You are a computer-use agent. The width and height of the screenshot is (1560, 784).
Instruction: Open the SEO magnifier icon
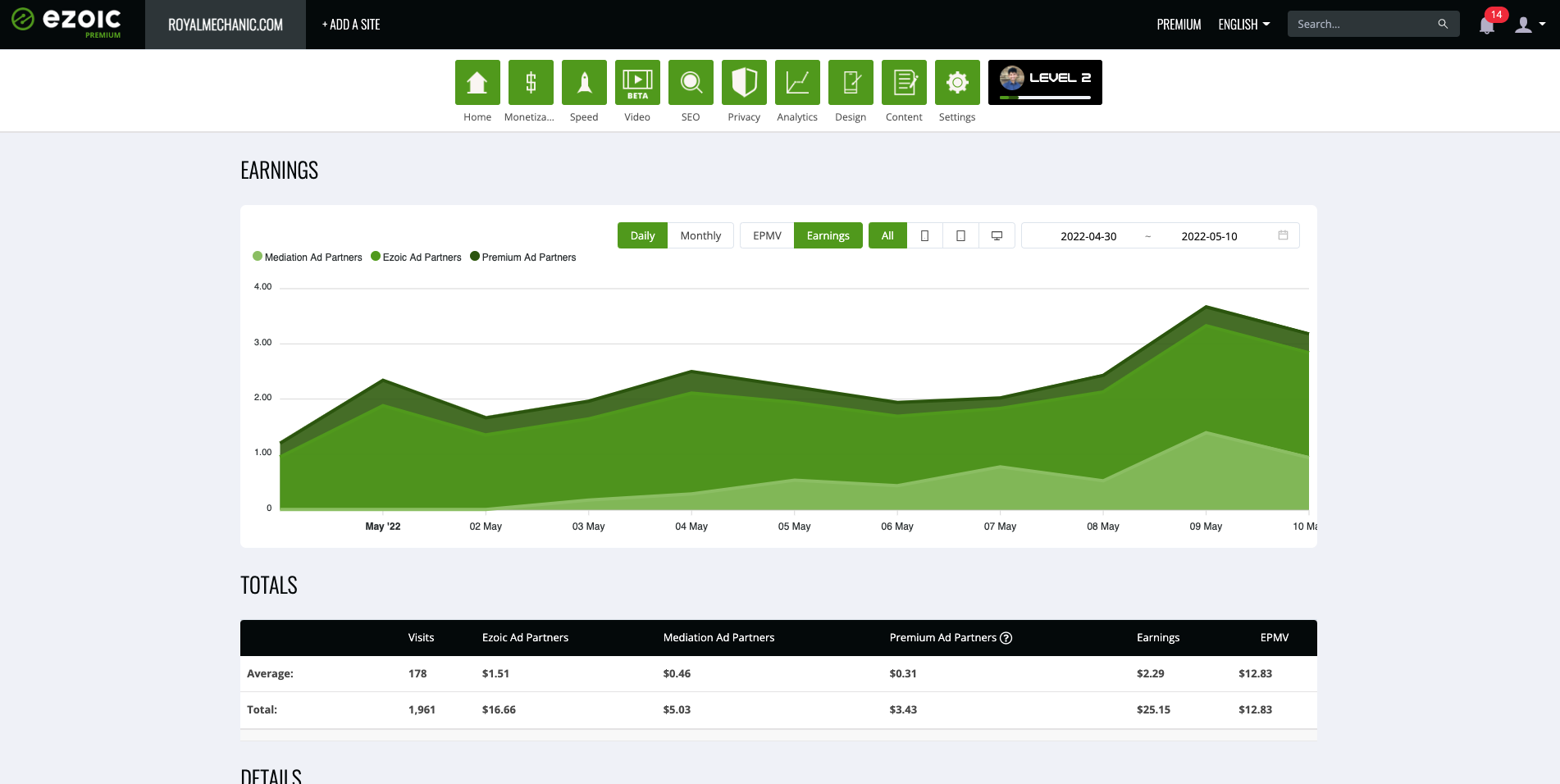point(691,82)
